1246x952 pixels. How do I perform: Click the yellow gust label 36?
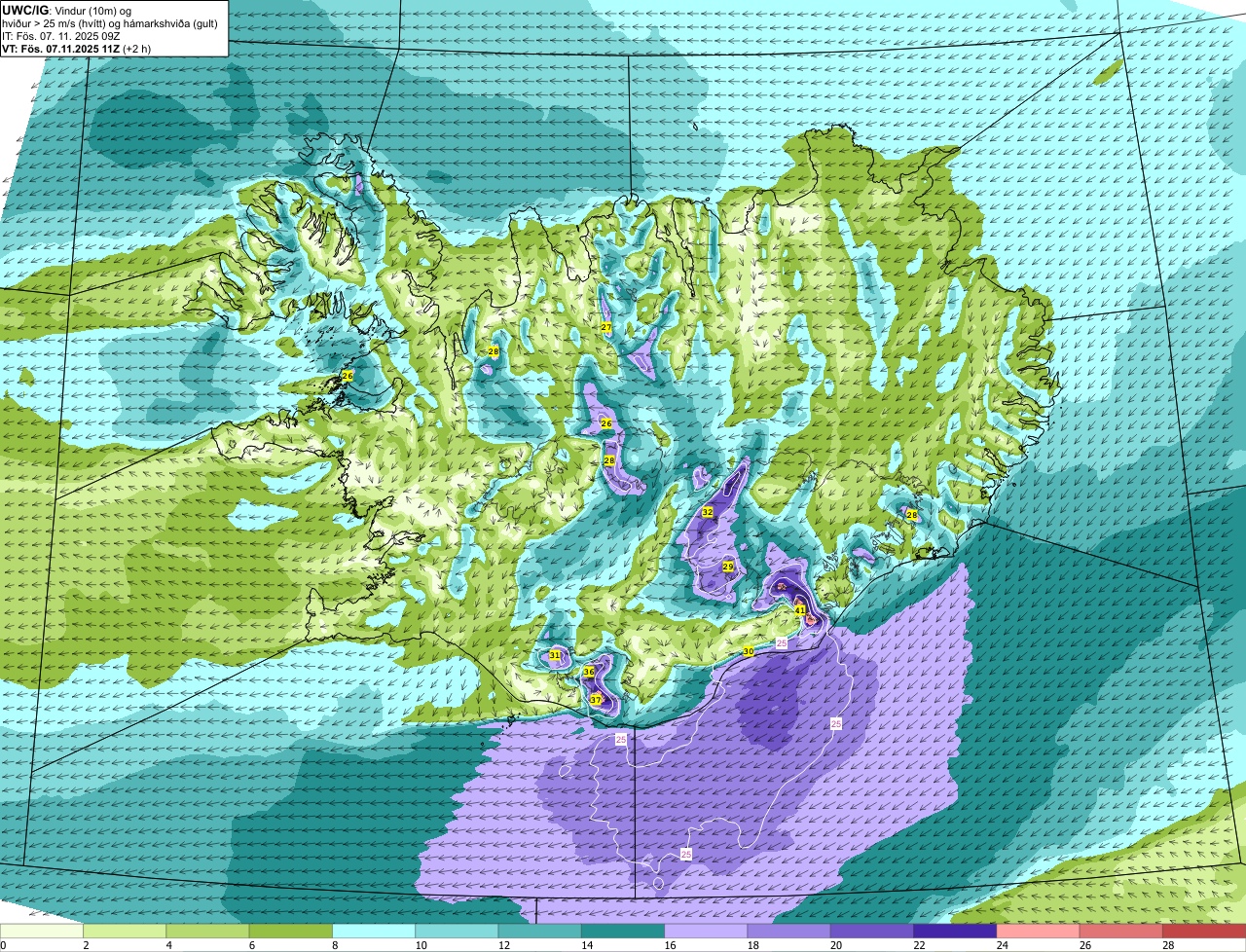point(589,672)
